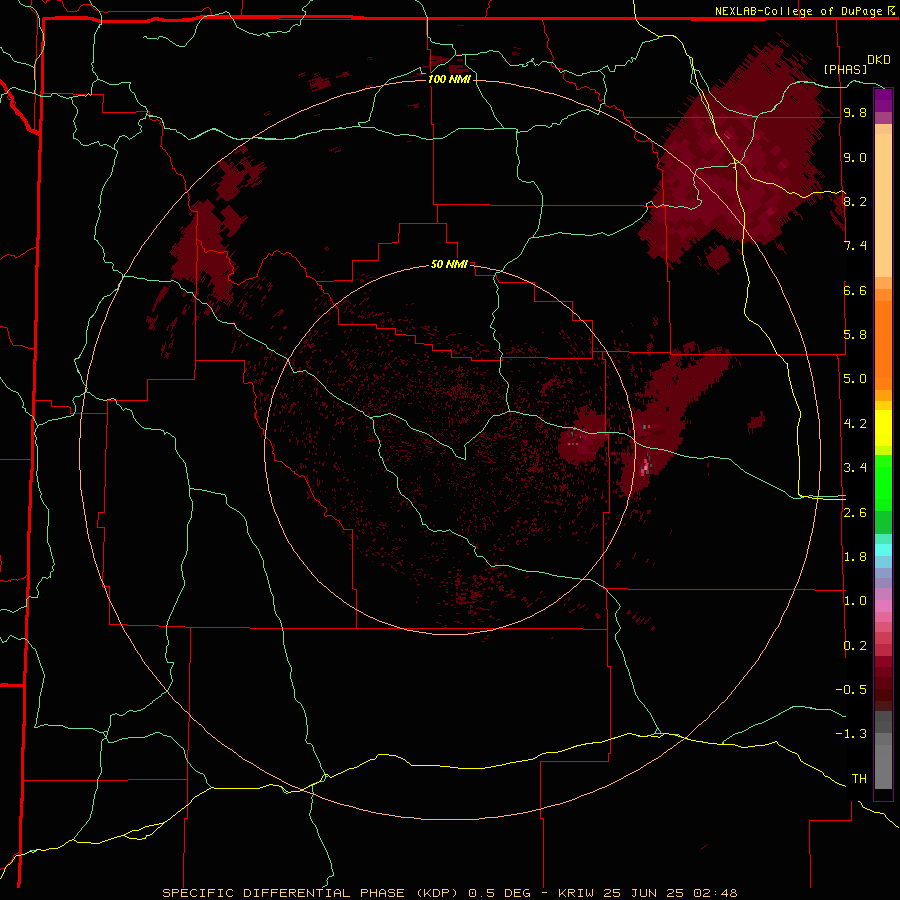Click the NEXLAB-College of DuPage credit text
Viewport: 900px width, 900px height.
(x=798, y=11)
